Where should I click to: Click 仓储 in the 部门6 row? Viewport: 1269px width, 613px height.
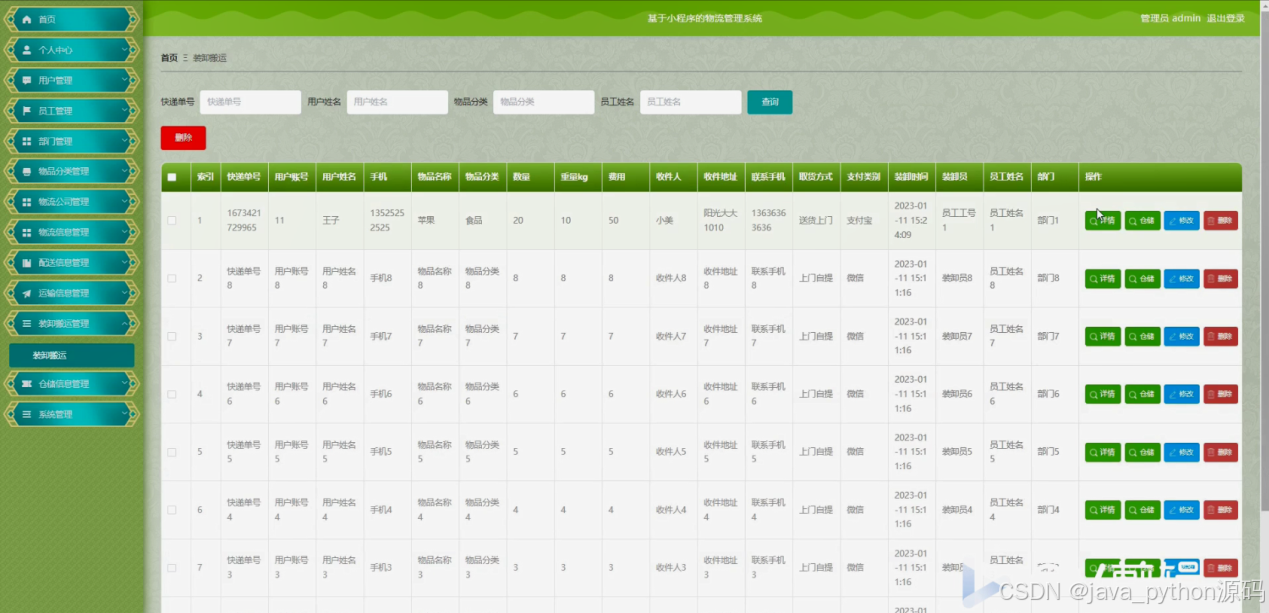click(1142, 394)
